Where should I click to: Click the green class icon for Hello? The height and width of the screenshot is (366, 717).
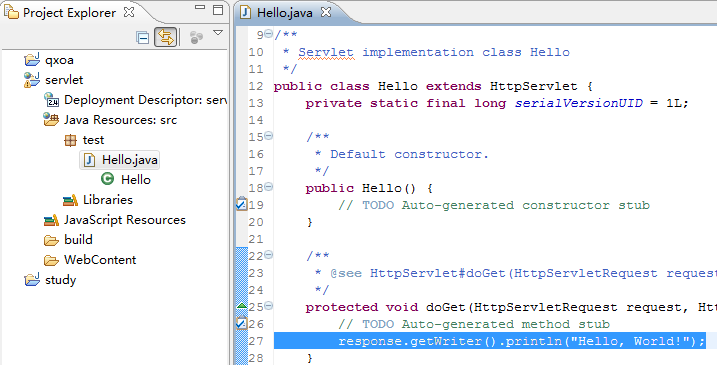(x=107, y=179)
